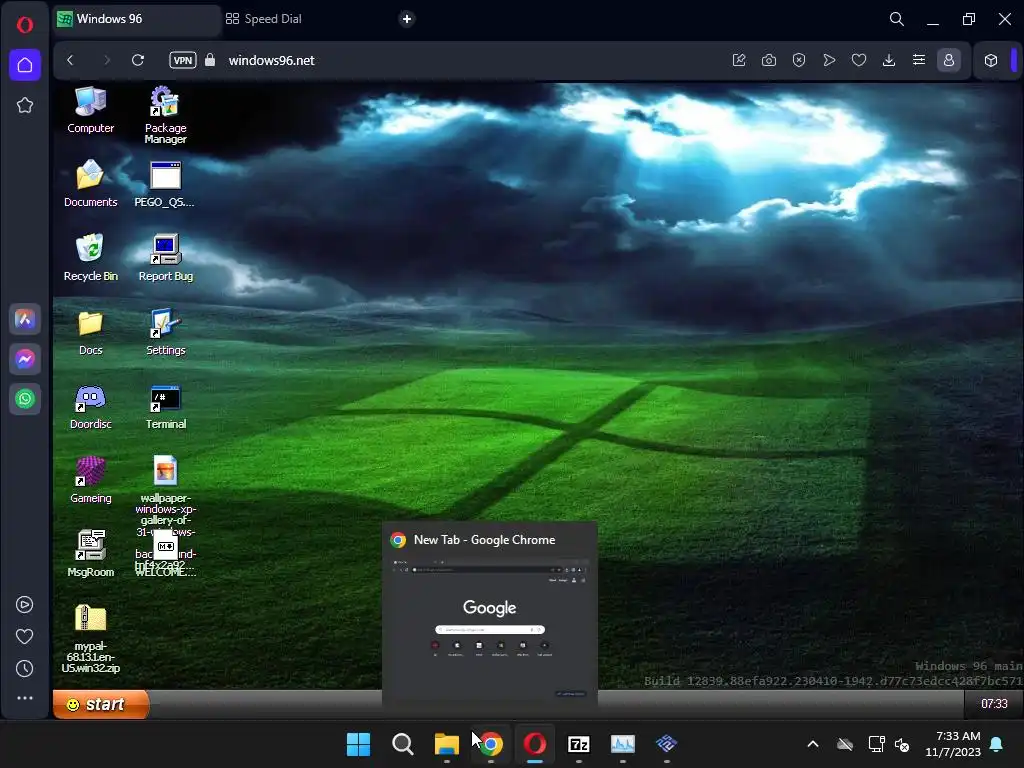Open the sidebar player icon
Screen dimensions: 1024x768
25,605
